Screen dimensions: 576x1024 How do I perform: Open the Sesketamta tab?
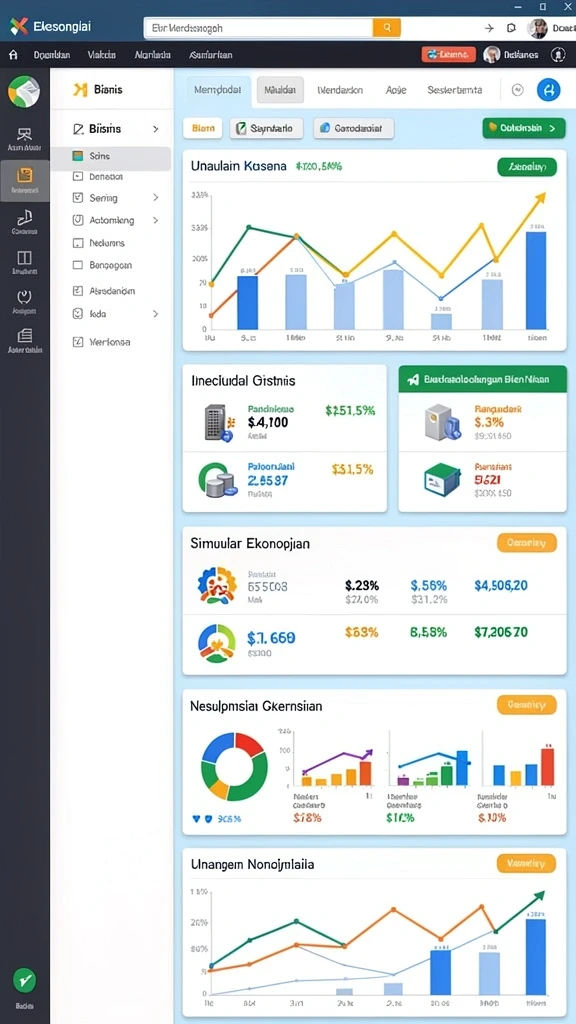(455, 90)
